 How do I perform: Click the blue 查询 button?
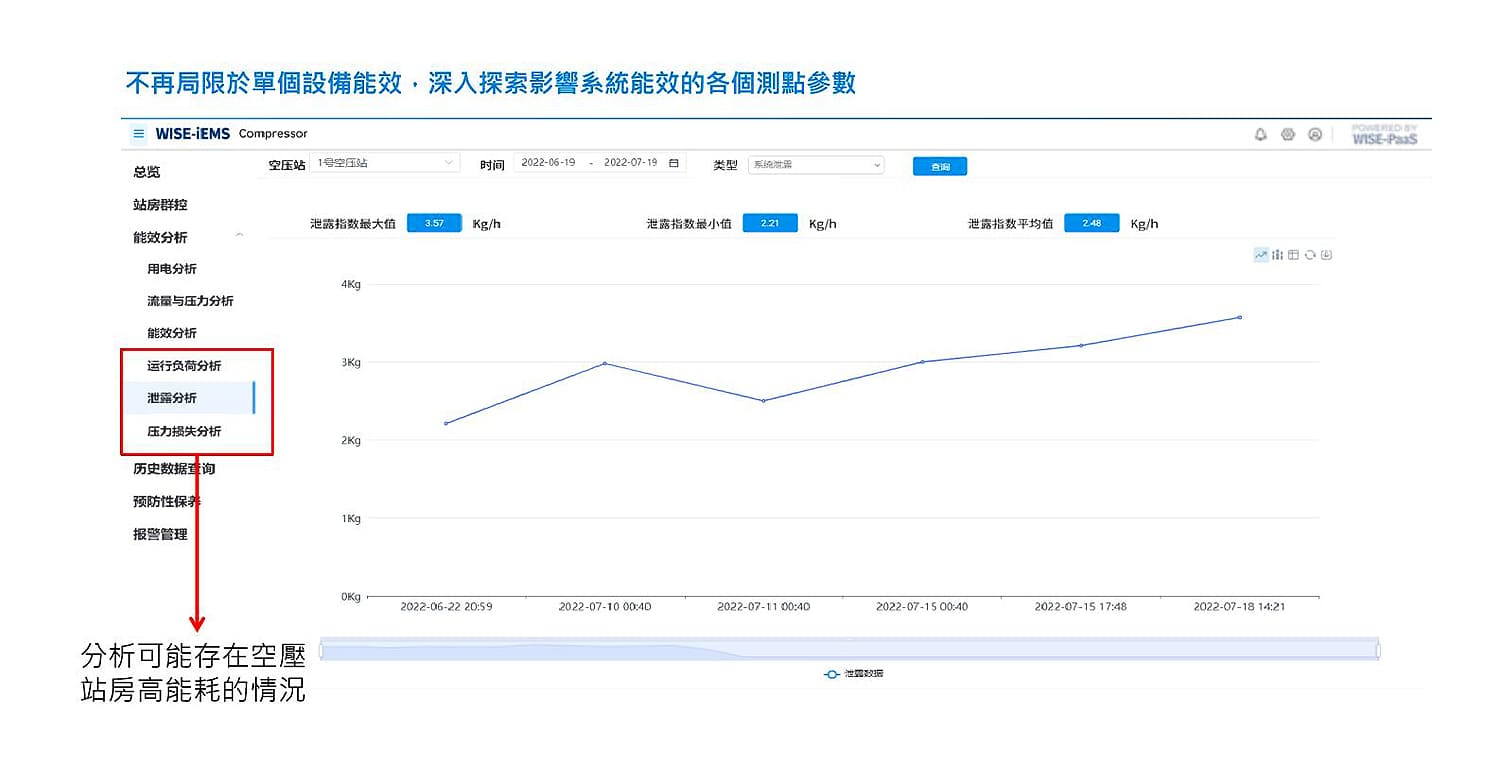tap(940, 166)
